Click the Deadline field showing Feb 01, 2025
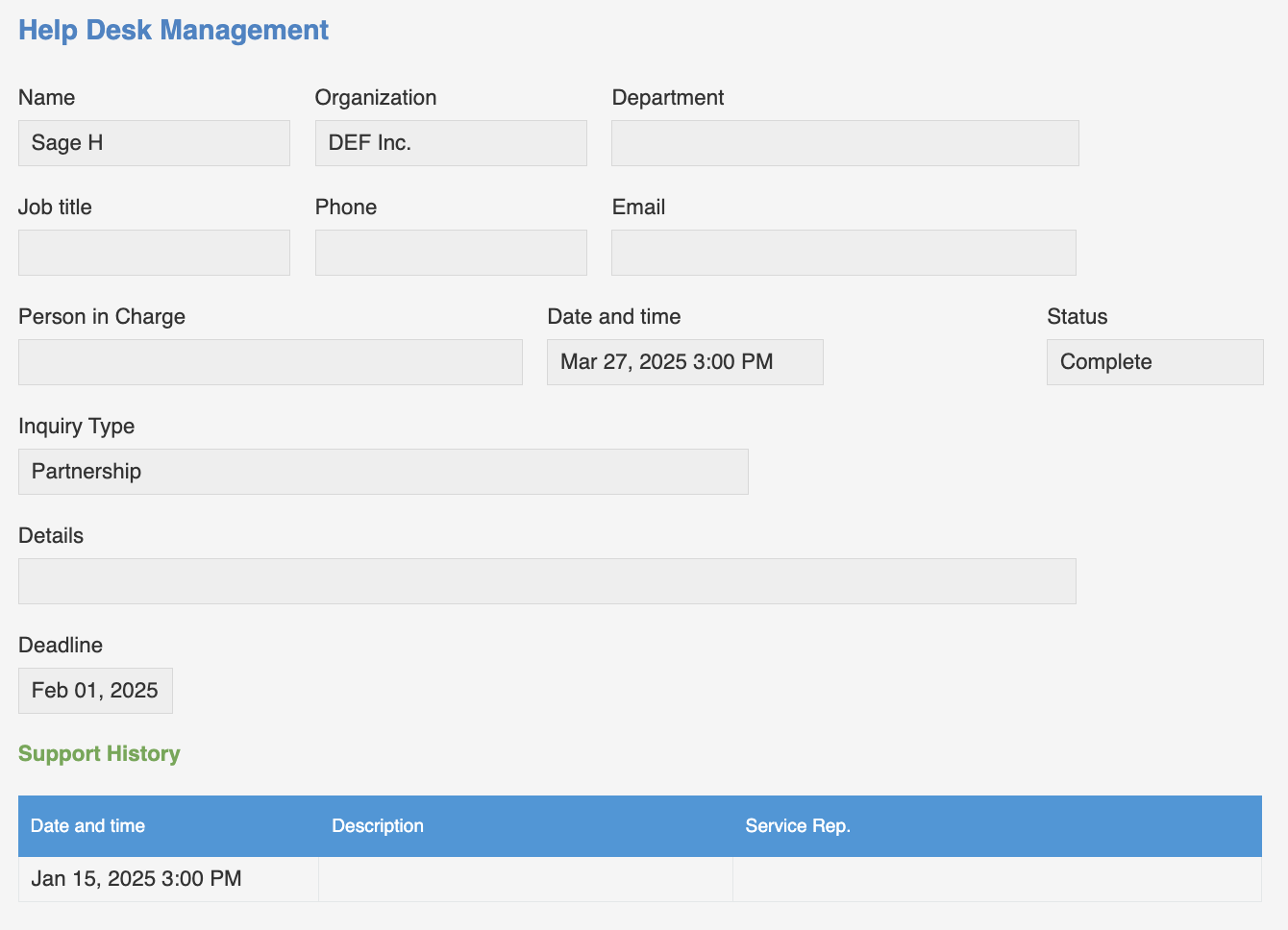Viewport: 1288px width, 930px height. (95, 691)
